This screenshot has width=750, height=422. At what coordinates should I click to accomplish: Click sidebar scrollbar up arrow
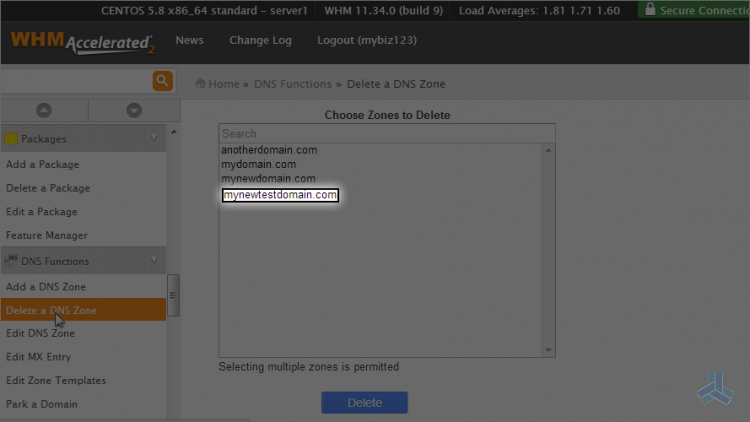(x=174, y=132)
